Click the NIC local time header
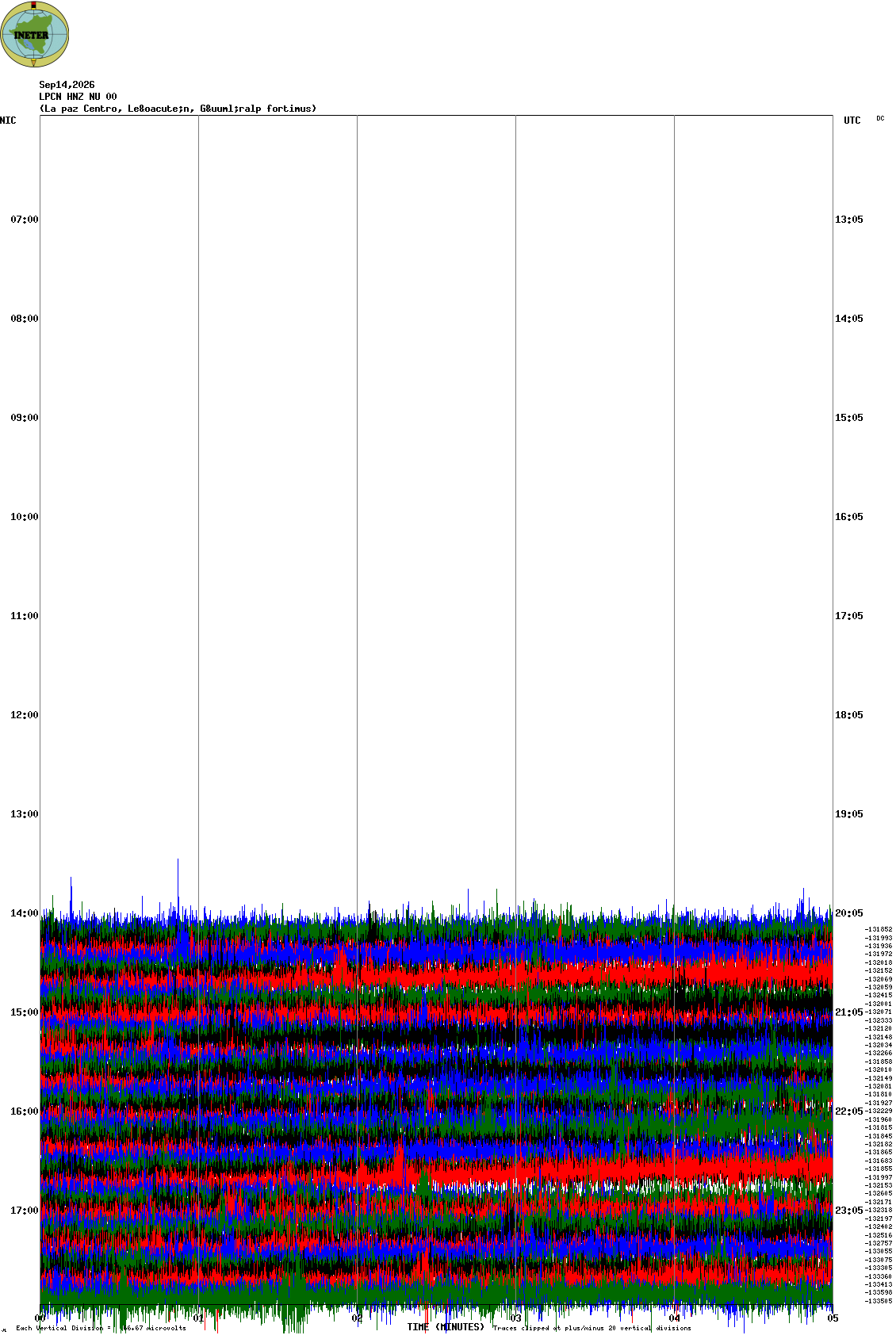This screenshot has height=1339, width=896. coord(8,121)
